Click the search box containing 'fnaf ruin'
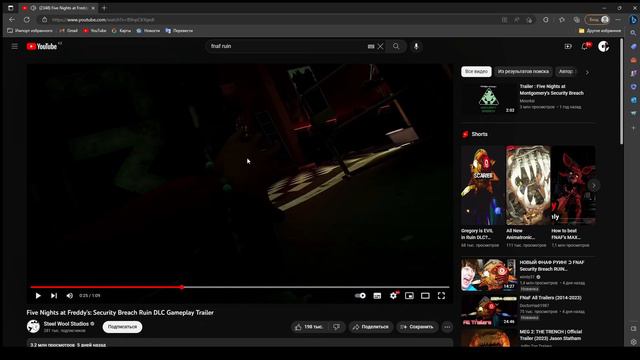640x360 pixels. click(x=286, y=46)
